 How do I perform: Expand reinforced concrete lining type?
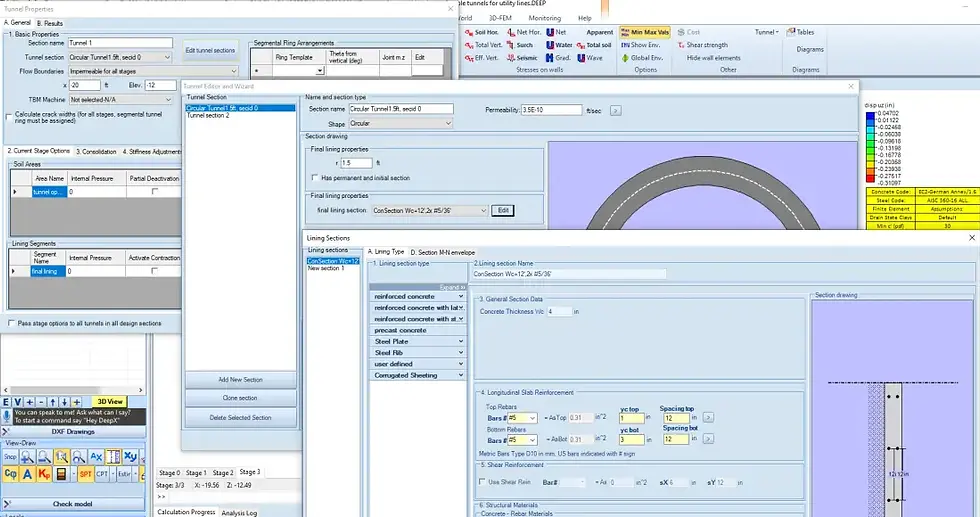click(418, 296)
